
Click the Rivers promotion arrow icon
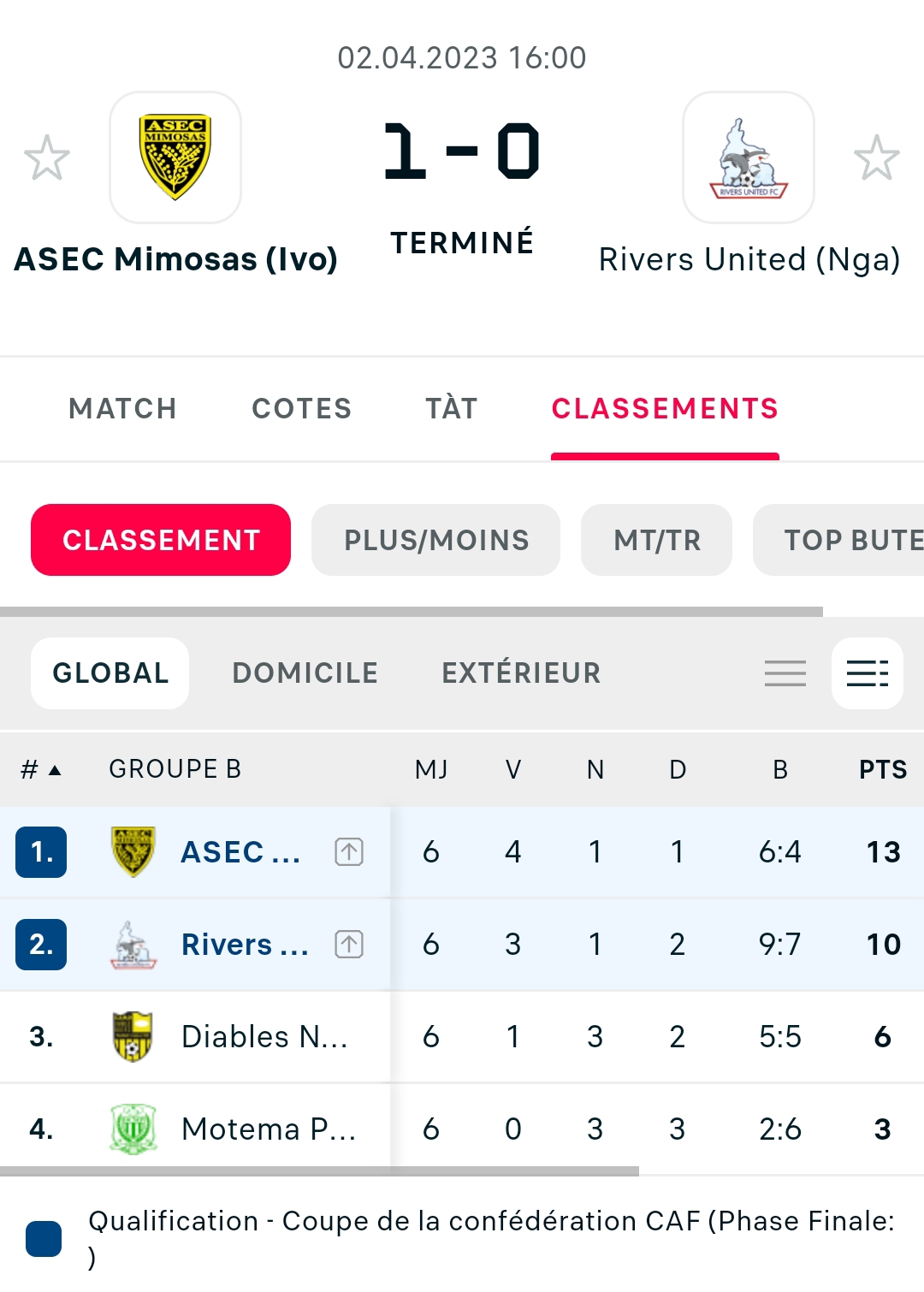pos(349,945)
